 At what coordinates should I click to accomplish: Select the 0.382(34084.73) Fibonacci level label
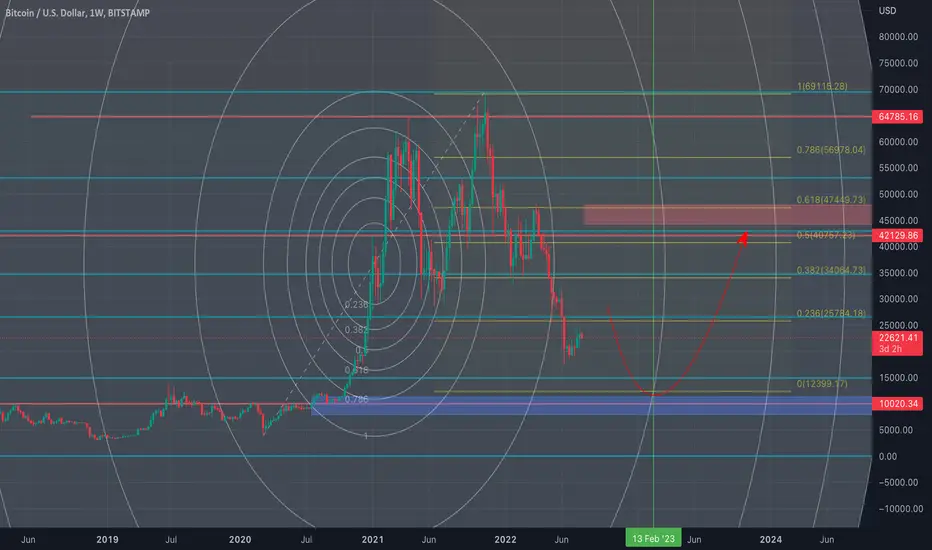point(831,270)
